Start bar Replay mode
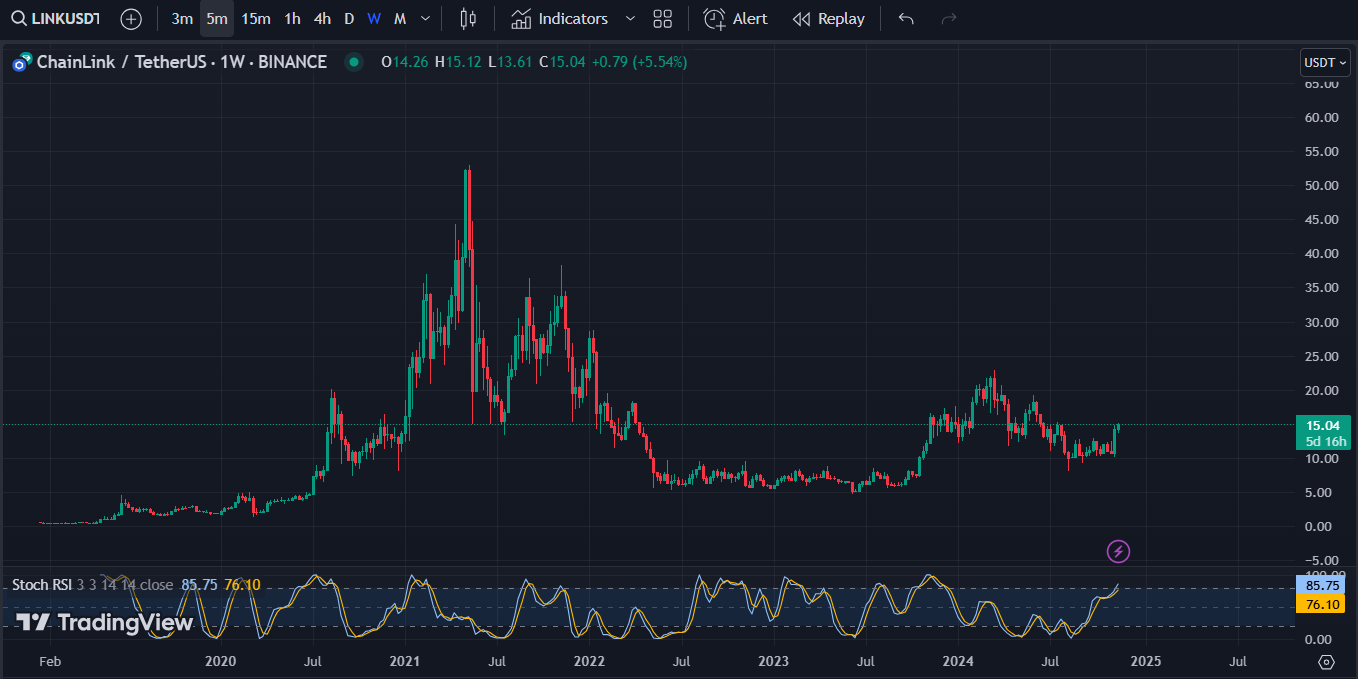This screenshot has height=679, width=1358. (x=828, y=18)
